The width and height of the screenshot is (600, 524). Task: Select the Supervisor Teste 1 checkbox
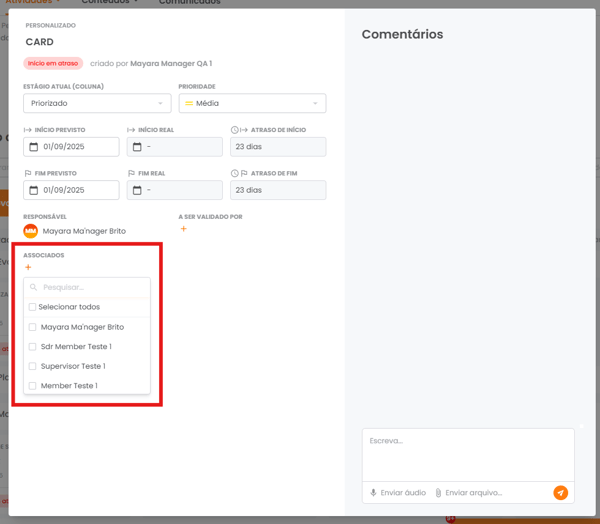tap(33, 366)
